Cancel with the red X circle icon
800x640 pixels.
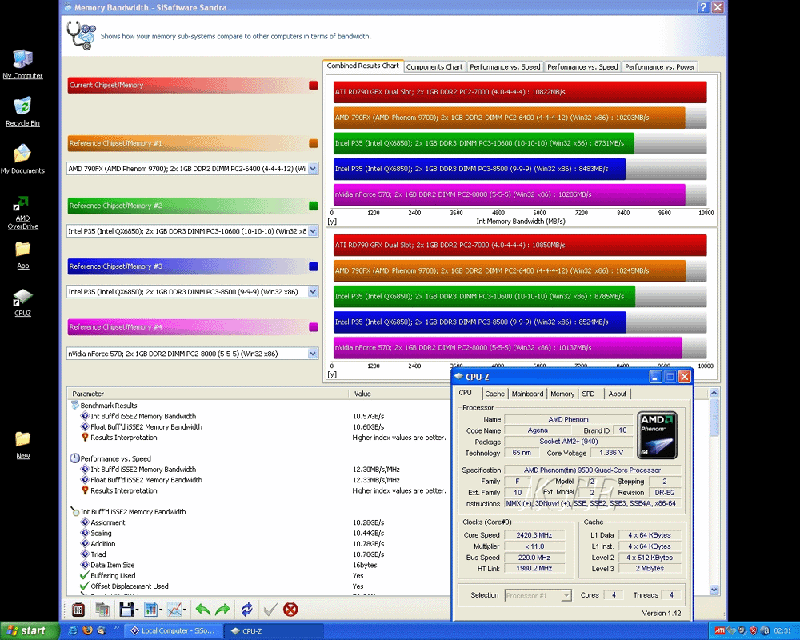[x=291, y=609]
